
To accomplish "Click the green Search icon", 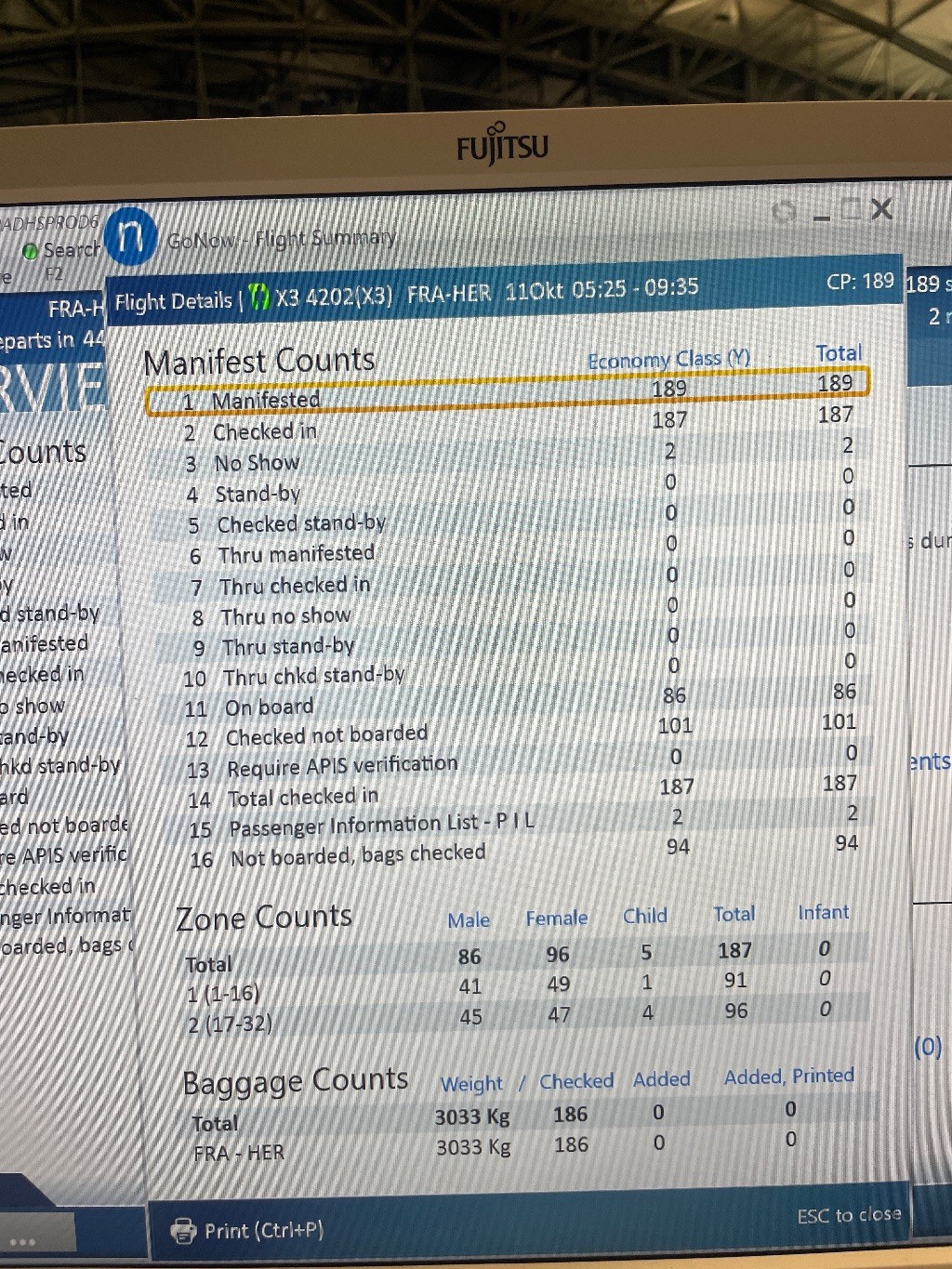I will coord(31,251).
